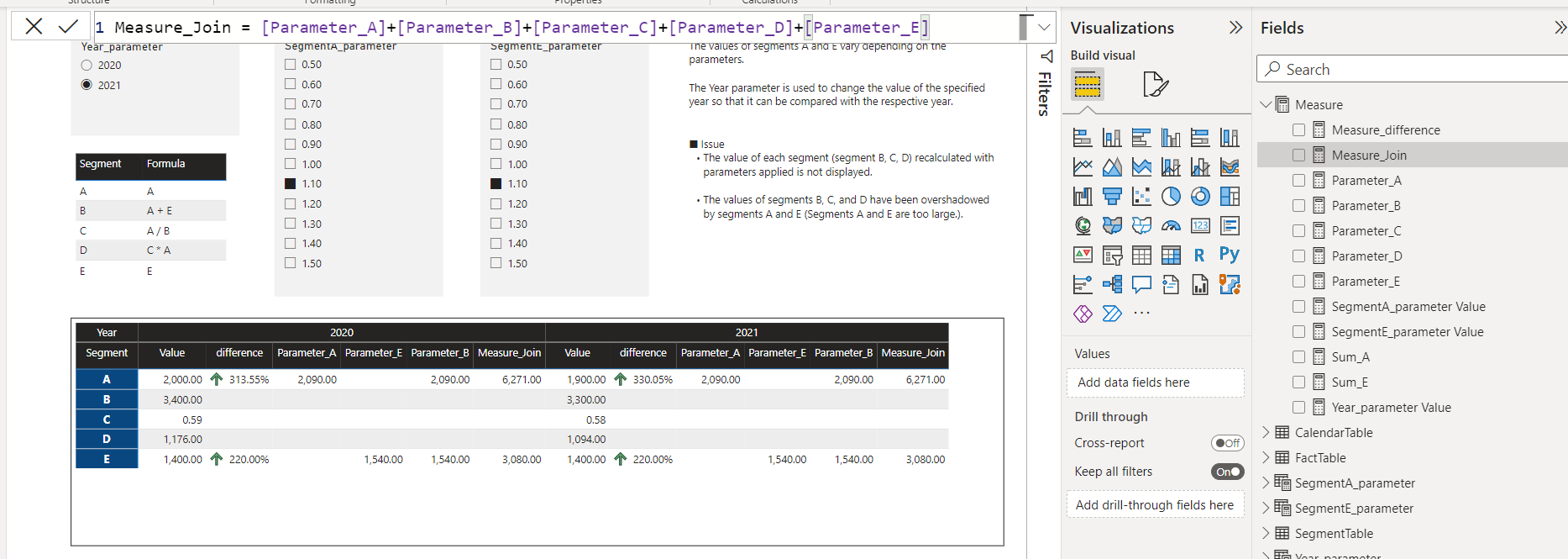Insert a card visual showing 123
The image size is (1568, 559).
(1200, 225)
